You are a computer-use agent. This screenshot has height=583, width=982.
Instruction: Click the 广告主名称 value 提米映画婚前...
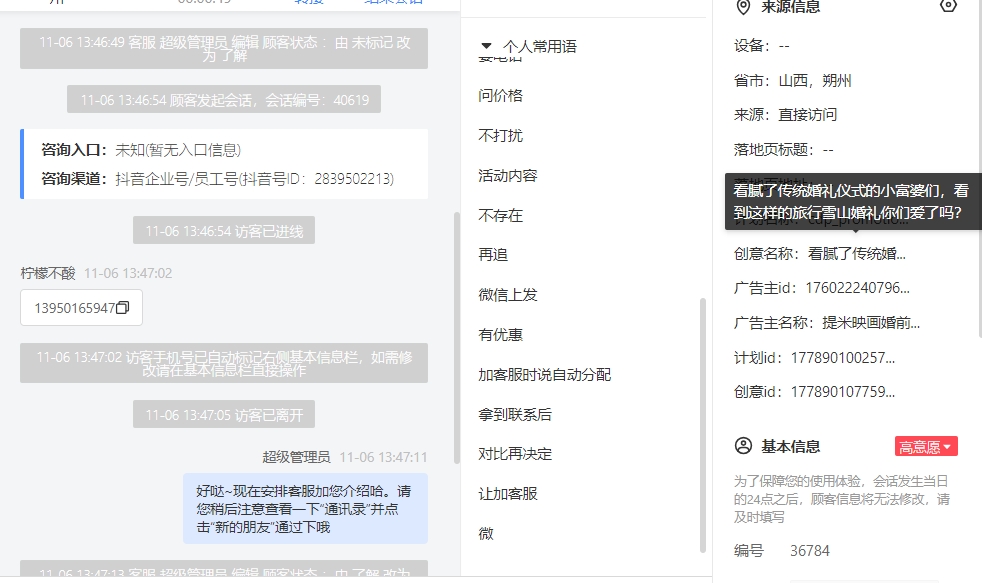point(871,323)
